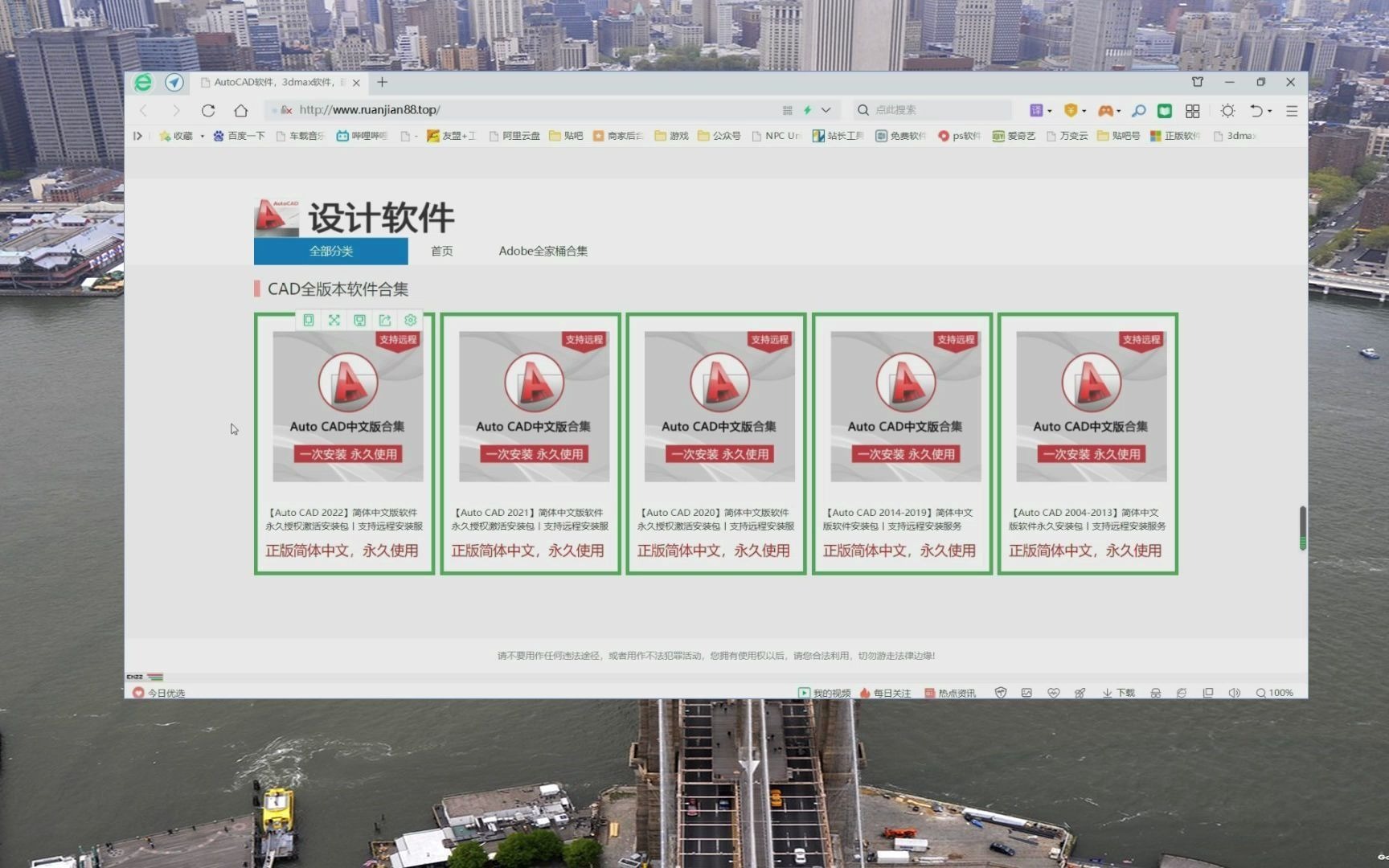Click the AutoCAD 设计软件 site logo
1389x868 pixels.
click(x=354, y=217)
